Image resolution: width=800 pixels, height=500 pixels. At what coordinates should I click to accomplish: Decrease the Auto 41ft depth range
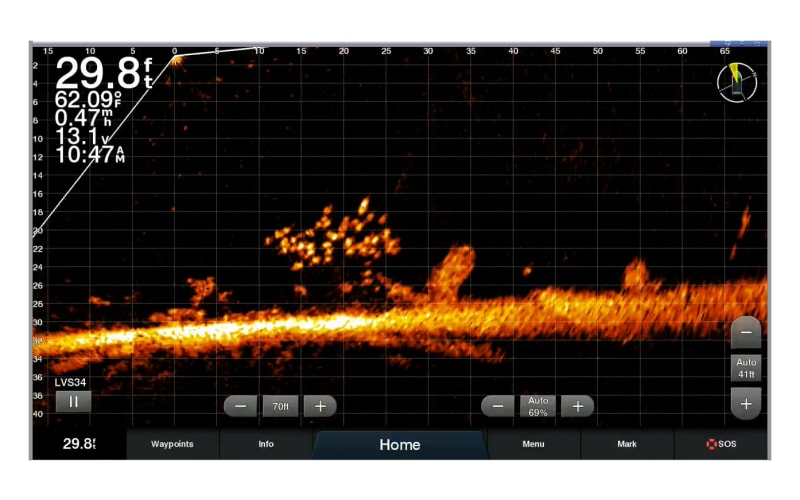[746, 333]
